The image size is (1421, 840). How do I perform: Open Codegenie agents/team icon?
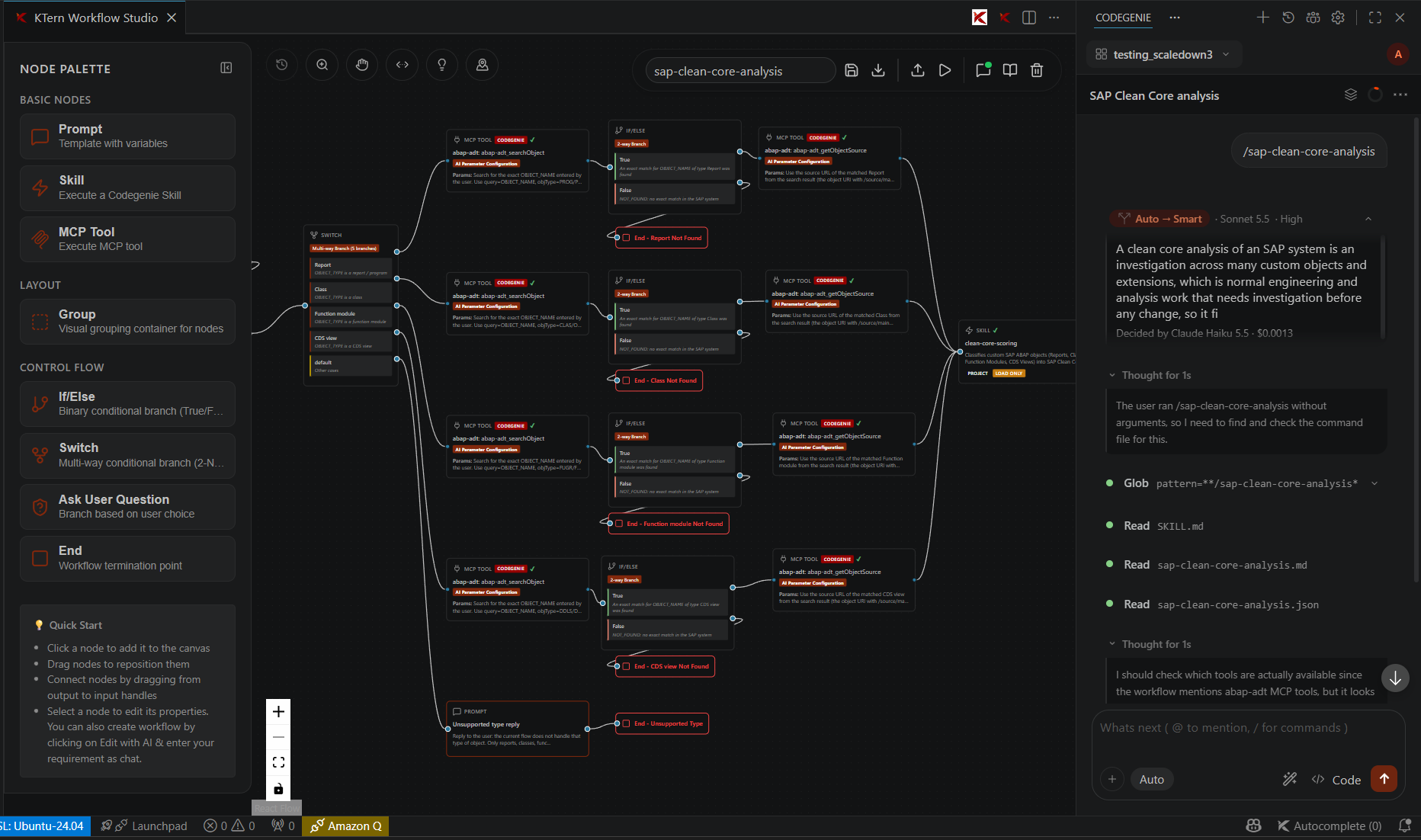pyautogui.click(x=1313, y=18)
